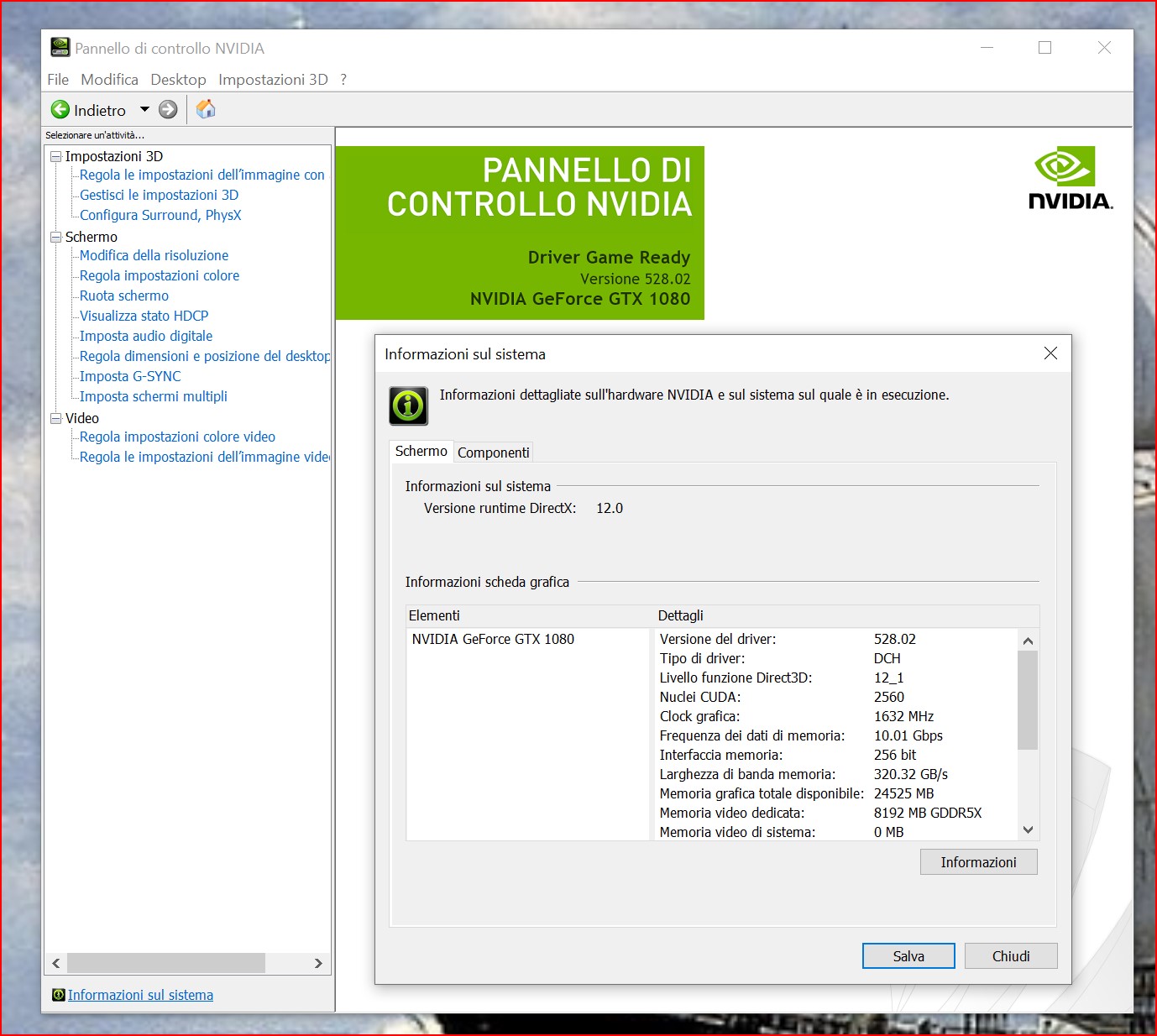Click the Versione del driver value 528.02
This screenshot has height=1036, width=1157.
coord(895,639)
